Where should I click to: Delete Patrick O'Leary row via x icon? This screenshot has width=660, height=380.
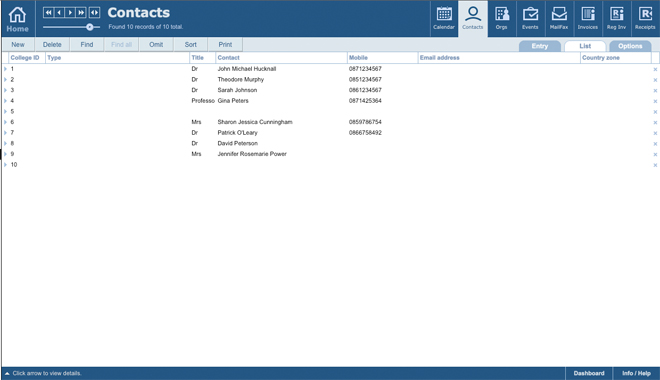pos(655,133)
